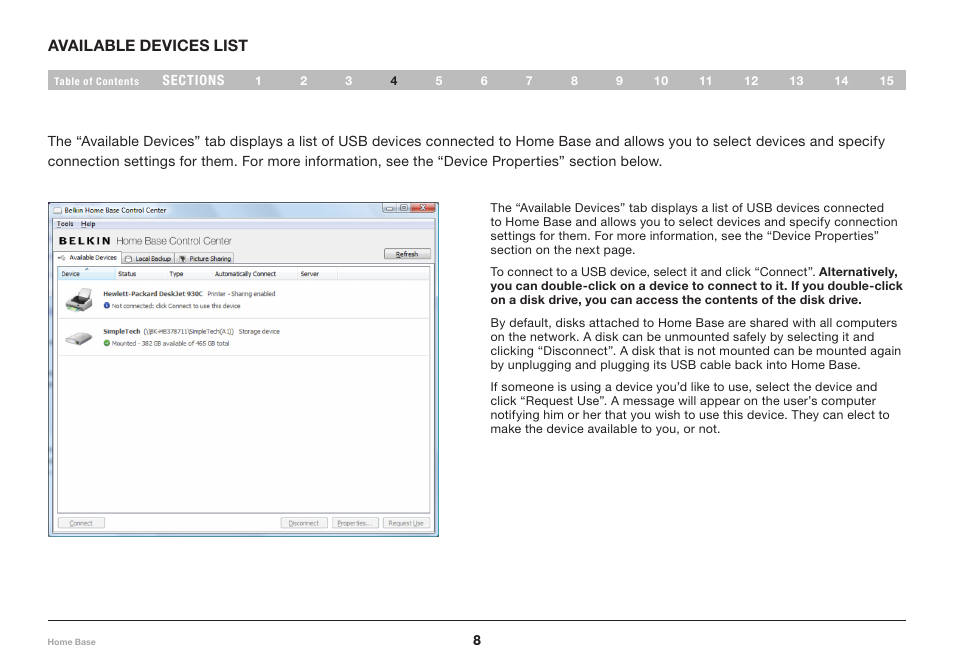Image resolution: width=954 pixels, height=668 pixels.
Task: Go to section 5
Action: 439,81
